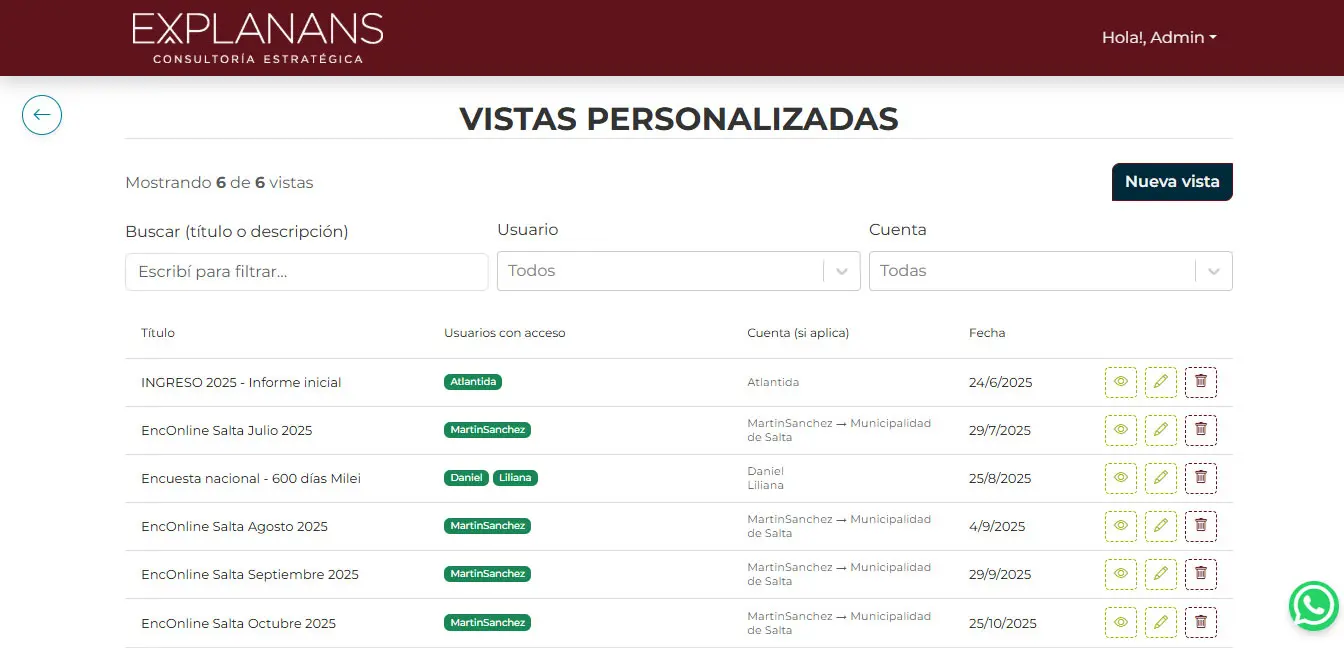Click date 29/9/2025

coord(999,575)
